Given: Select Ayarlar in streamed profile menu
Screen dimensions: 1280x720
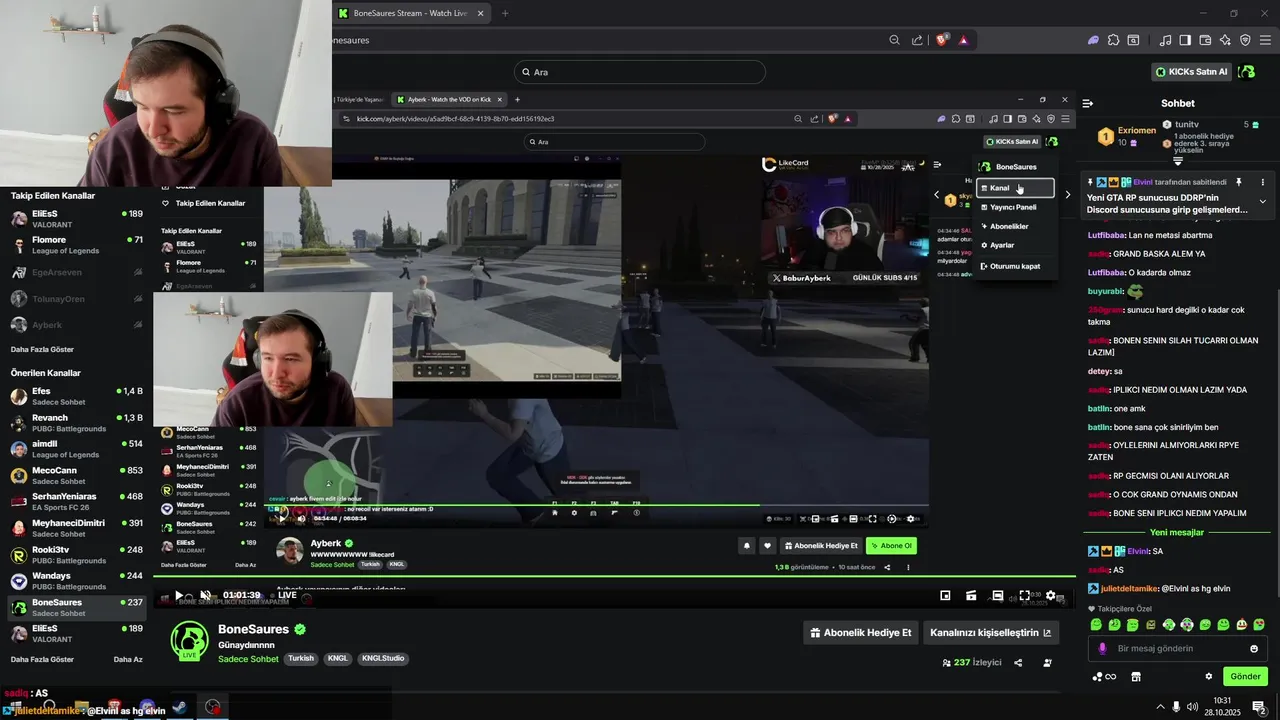Looking at the screenshot, I should [x=1015, y=246].
